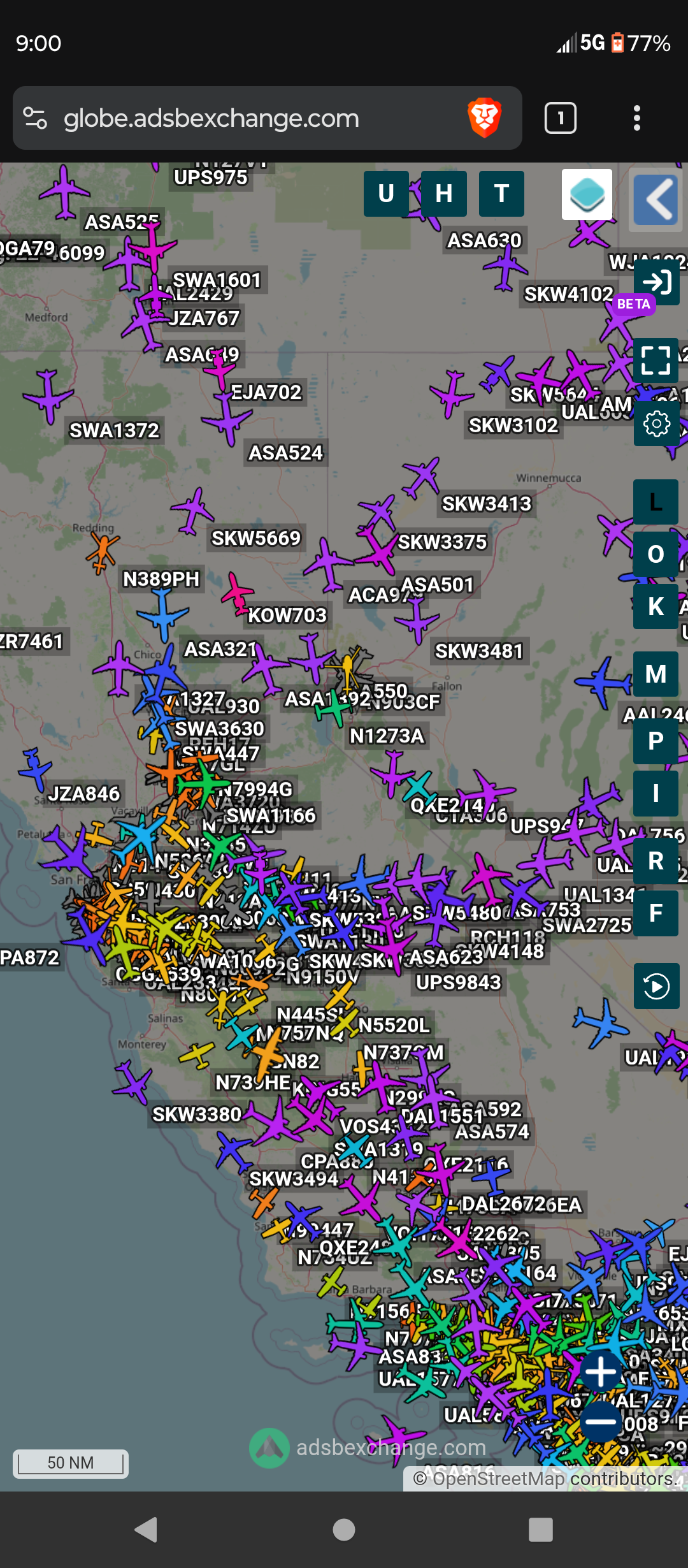
Task: Tap the Android home button
Action: (x=344, y=1529)
